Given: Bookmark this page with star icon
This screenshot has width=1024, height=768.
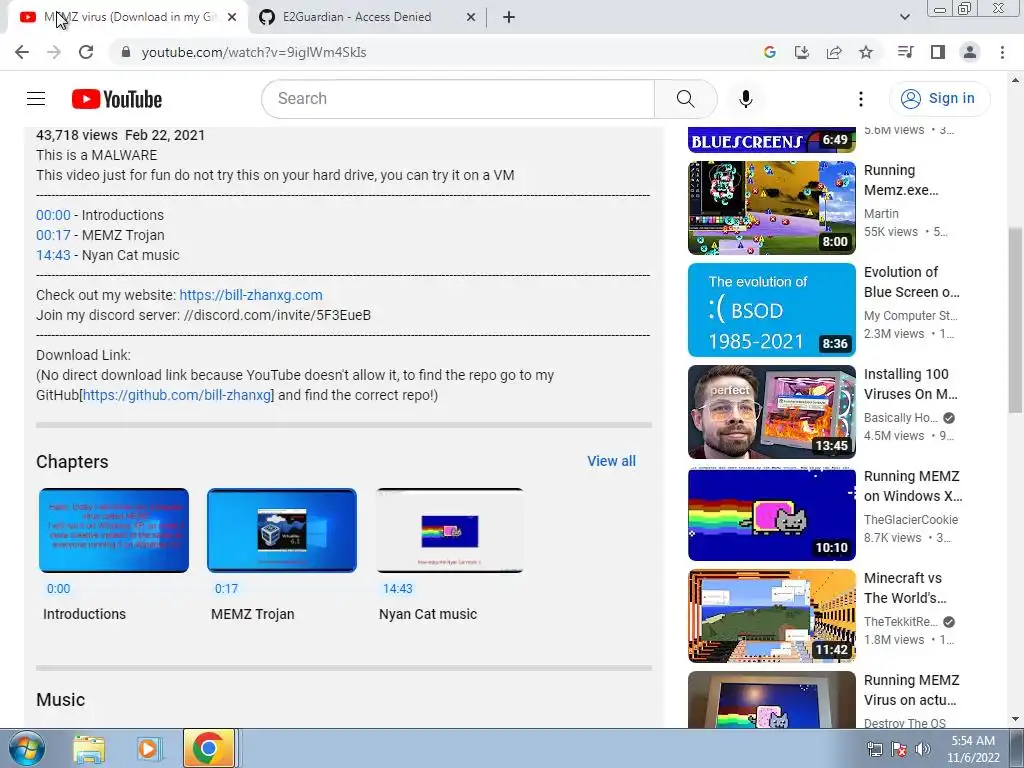Looking at the screenshot, I should coord(866,52).
